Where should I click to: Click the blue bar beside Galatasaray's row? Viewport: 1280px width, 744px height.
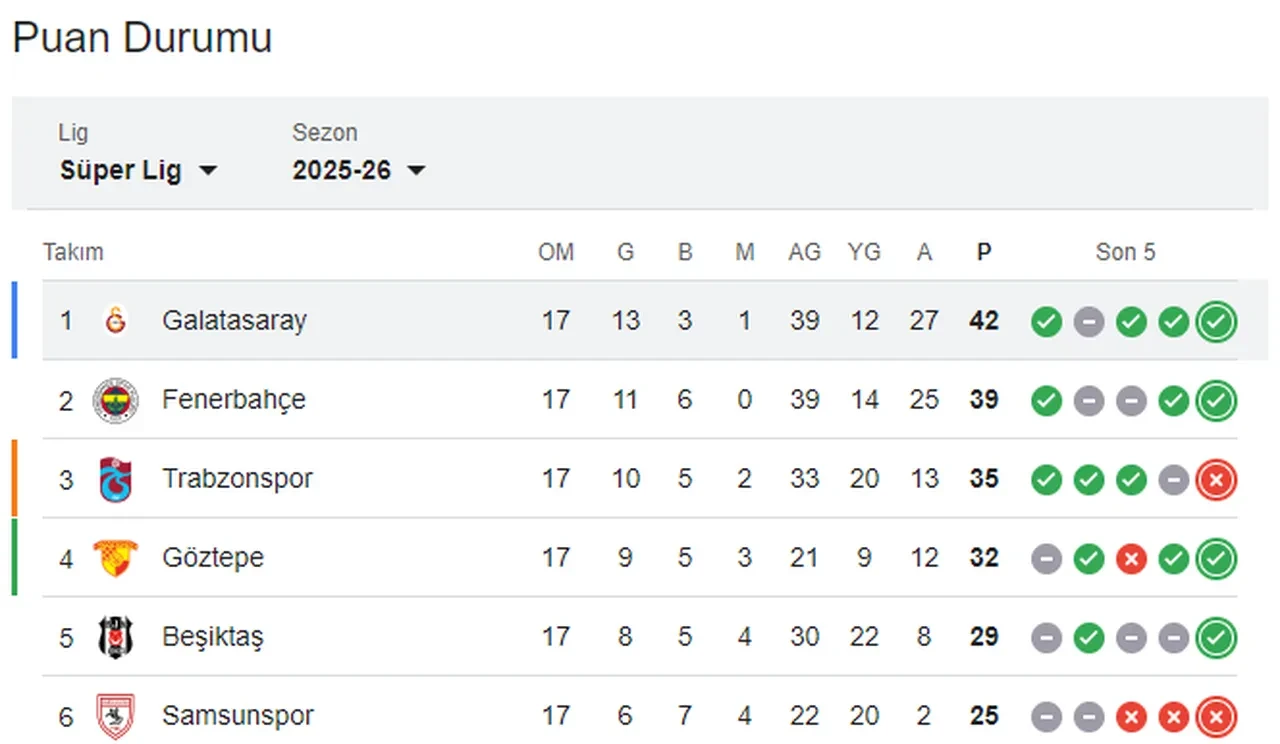14,321
